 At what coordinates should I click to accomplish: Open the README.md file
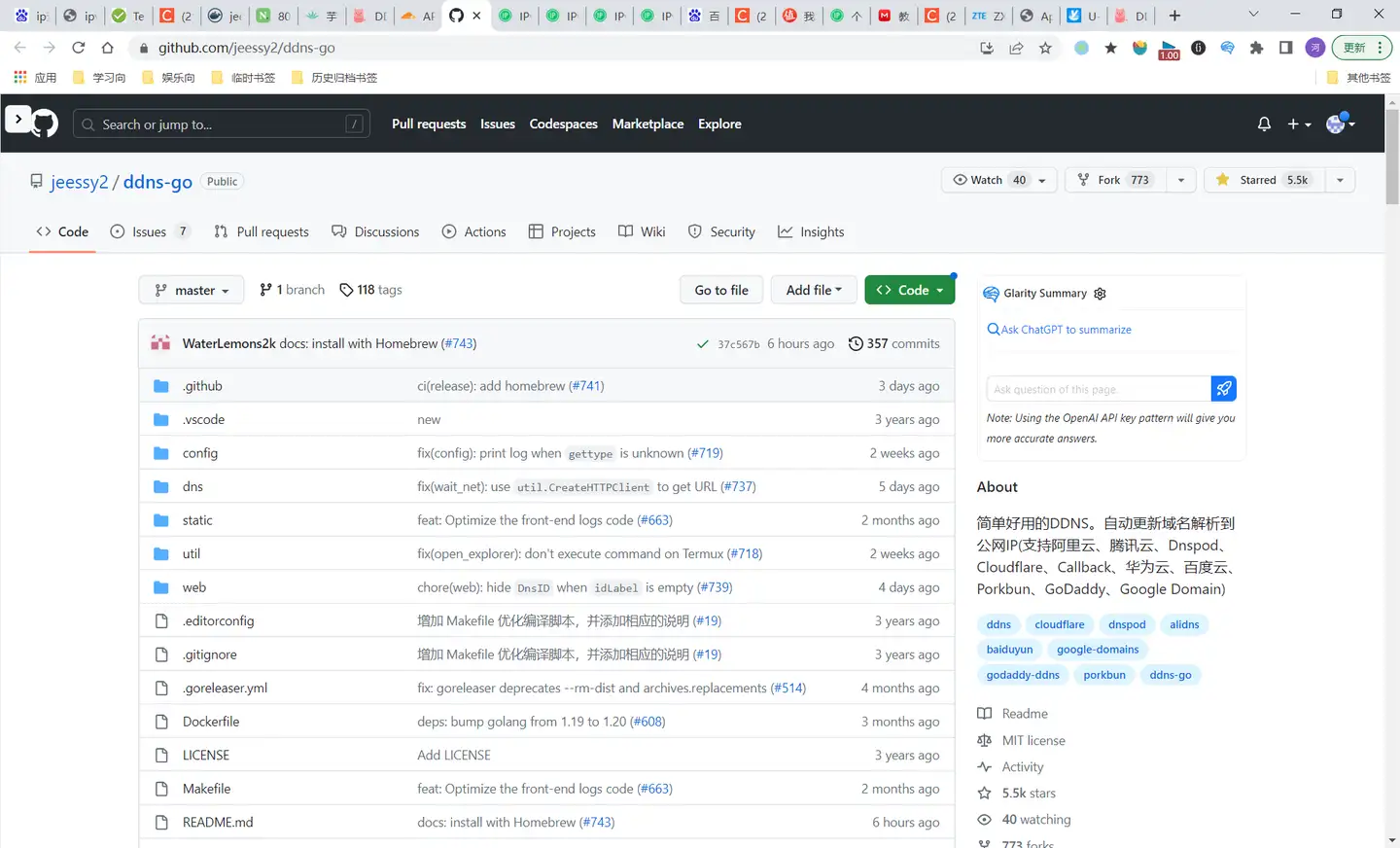tap(218, 823)
